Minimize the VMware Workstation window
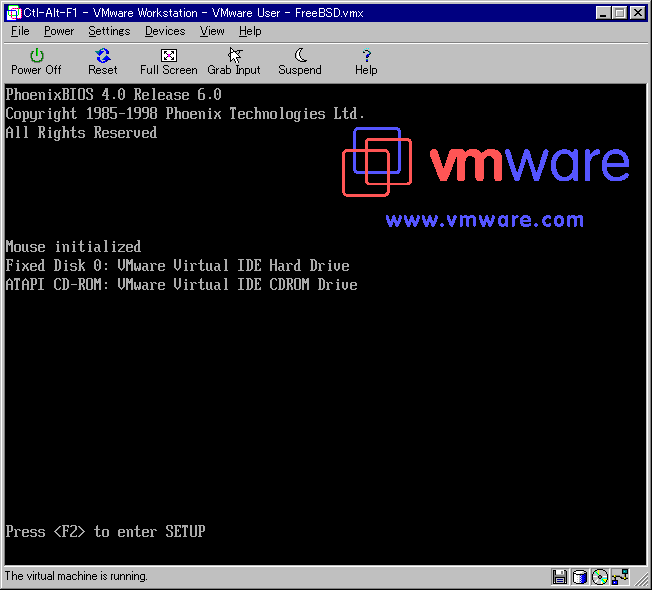The image size is (652, 590). point(603,13)
